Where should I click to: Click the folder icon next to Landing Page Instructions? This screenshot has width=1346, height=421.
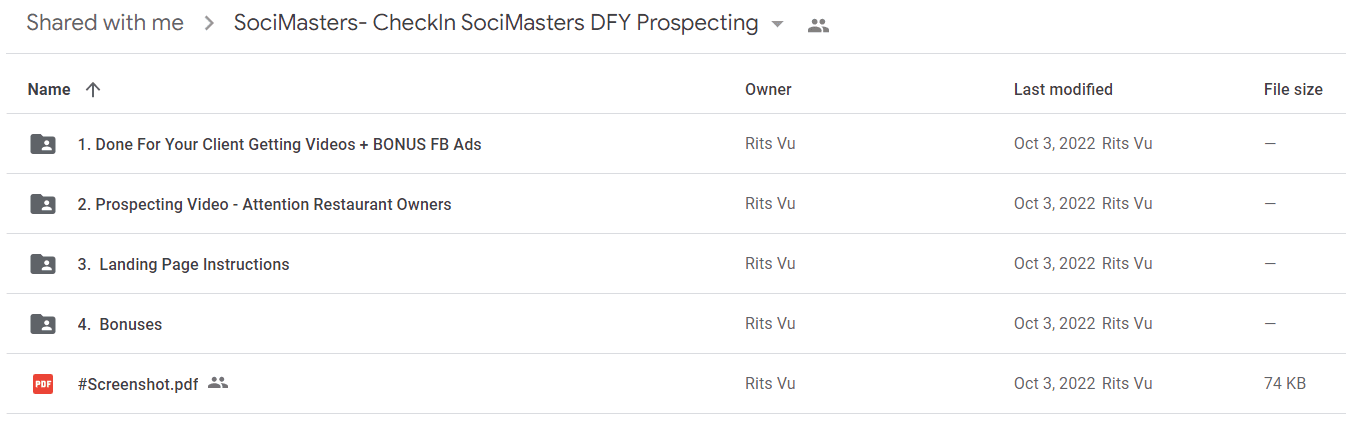tap(43, 264)
